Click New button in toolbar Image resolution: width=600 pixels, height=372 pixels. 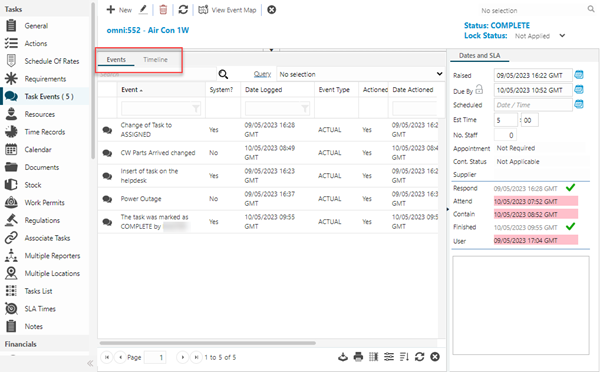(119, 10)
